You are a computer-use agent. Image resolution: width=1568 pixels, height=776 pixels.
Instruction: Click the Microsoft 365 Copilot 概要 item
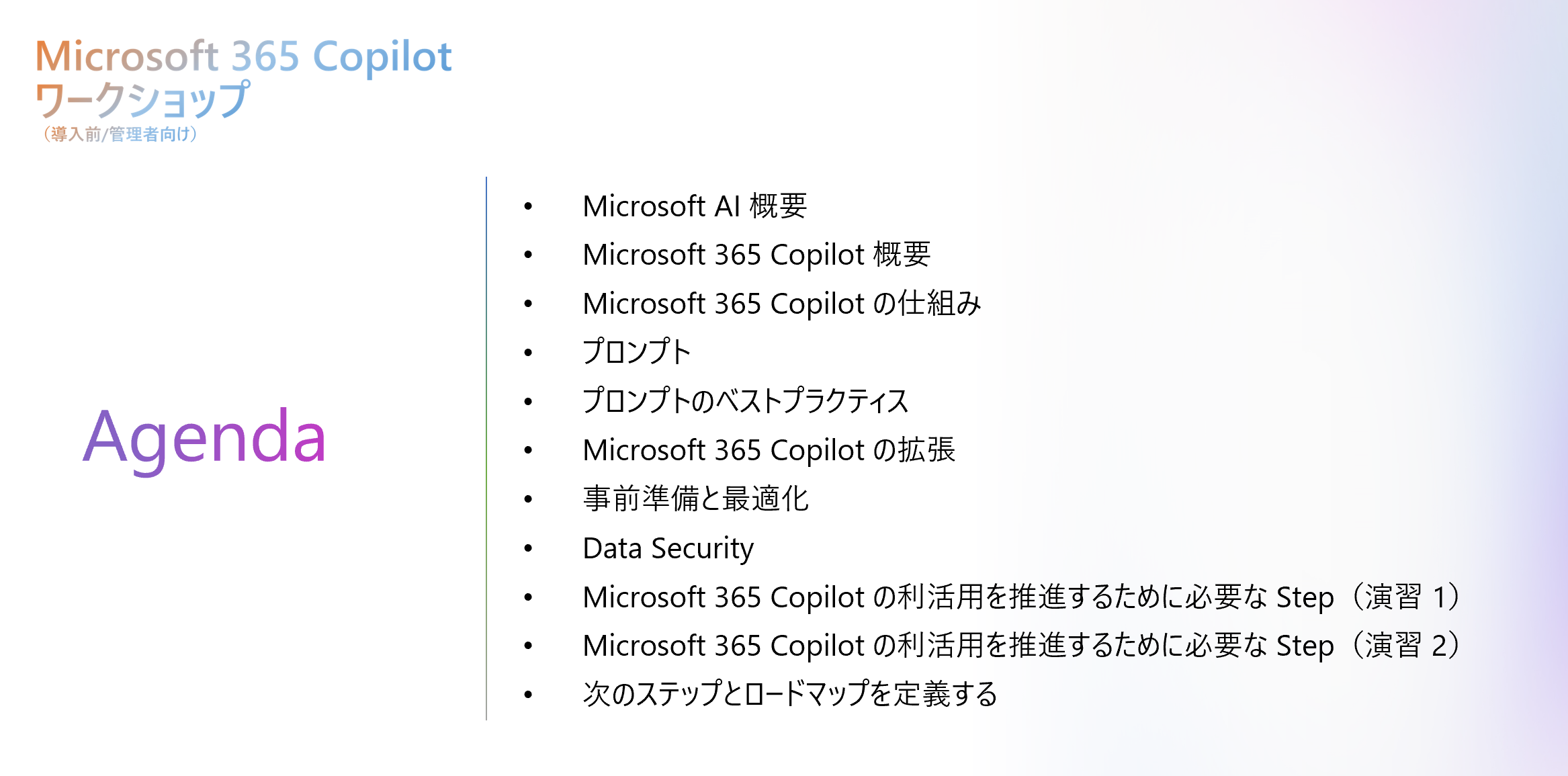[x=756, y=255]
